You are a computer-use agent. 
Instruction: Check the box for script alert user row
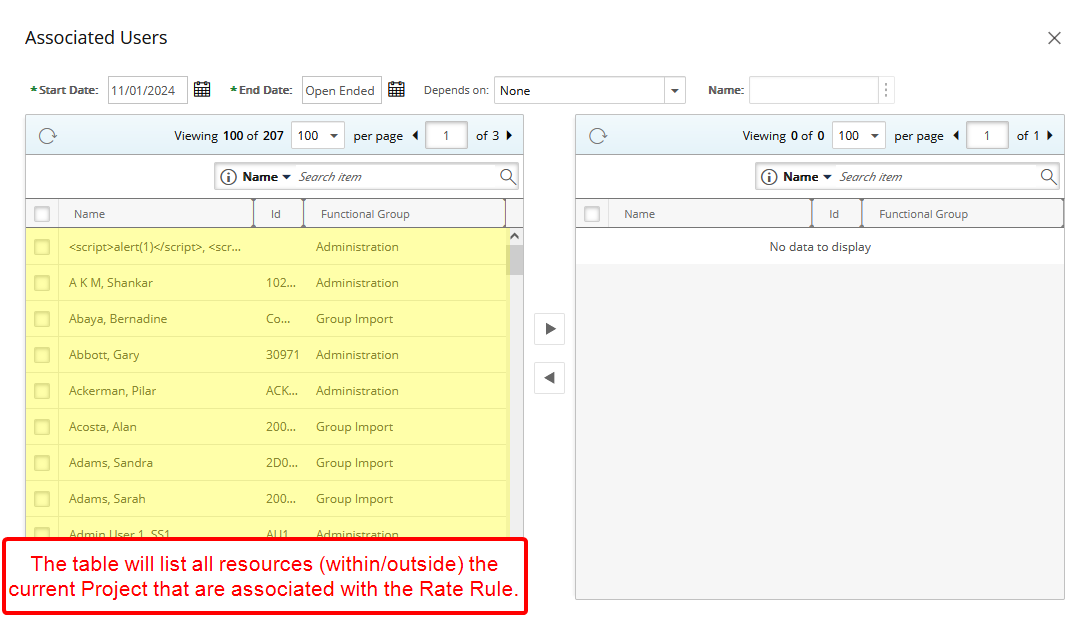42,247
